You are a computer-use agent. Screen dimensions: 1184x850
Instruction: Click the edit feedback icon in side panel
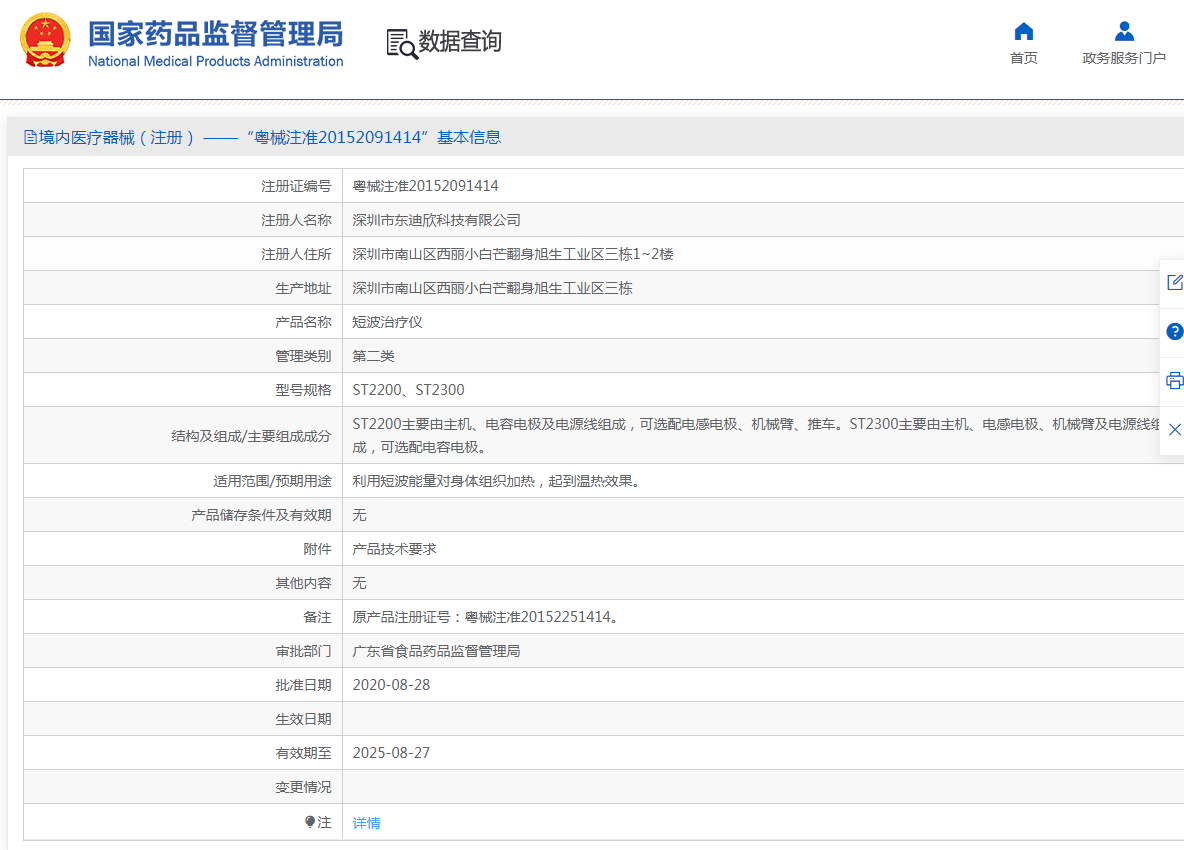(x=1174, y=282)
